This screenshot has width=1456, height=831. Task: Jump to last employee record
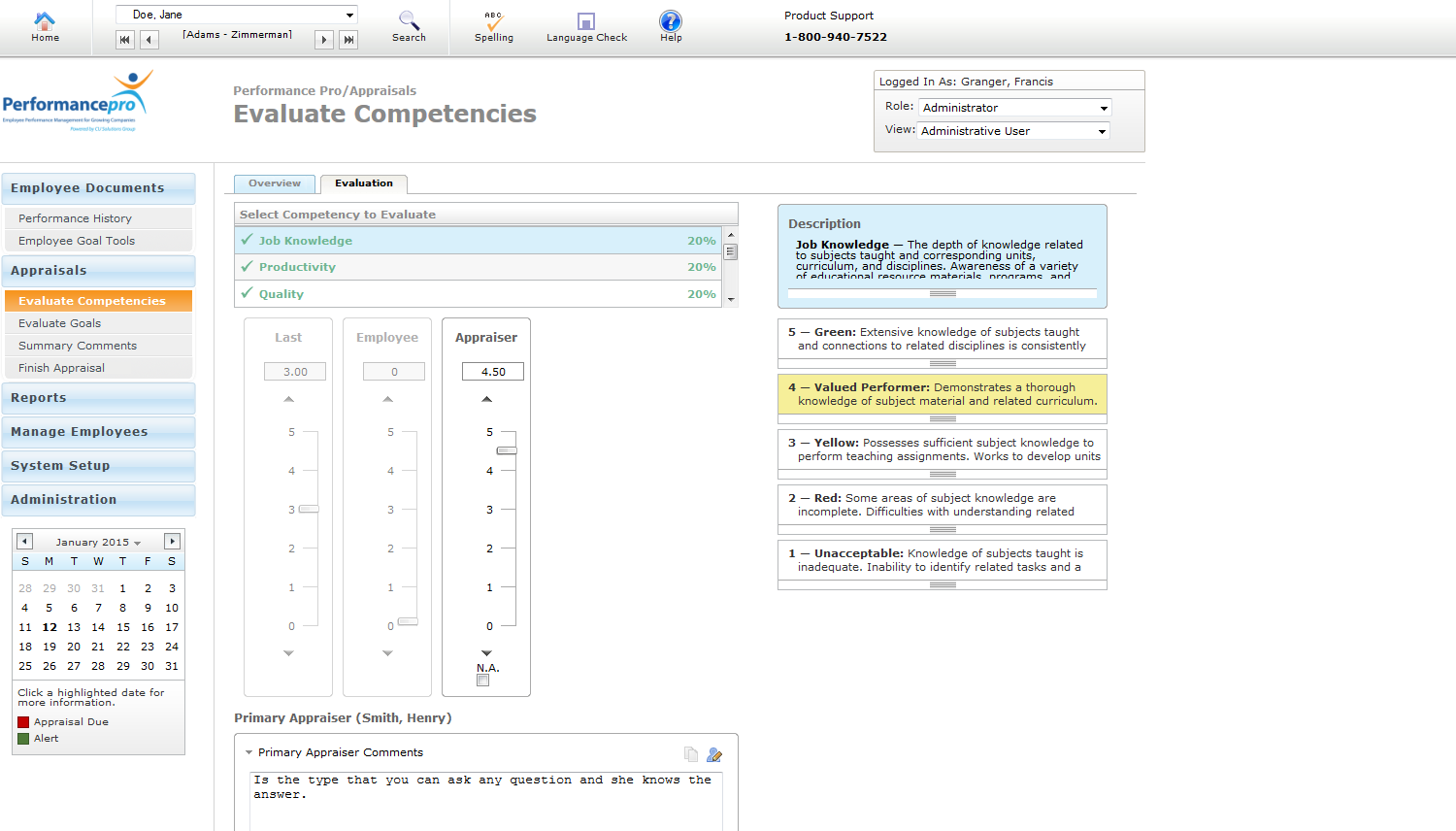click(348, 40)
